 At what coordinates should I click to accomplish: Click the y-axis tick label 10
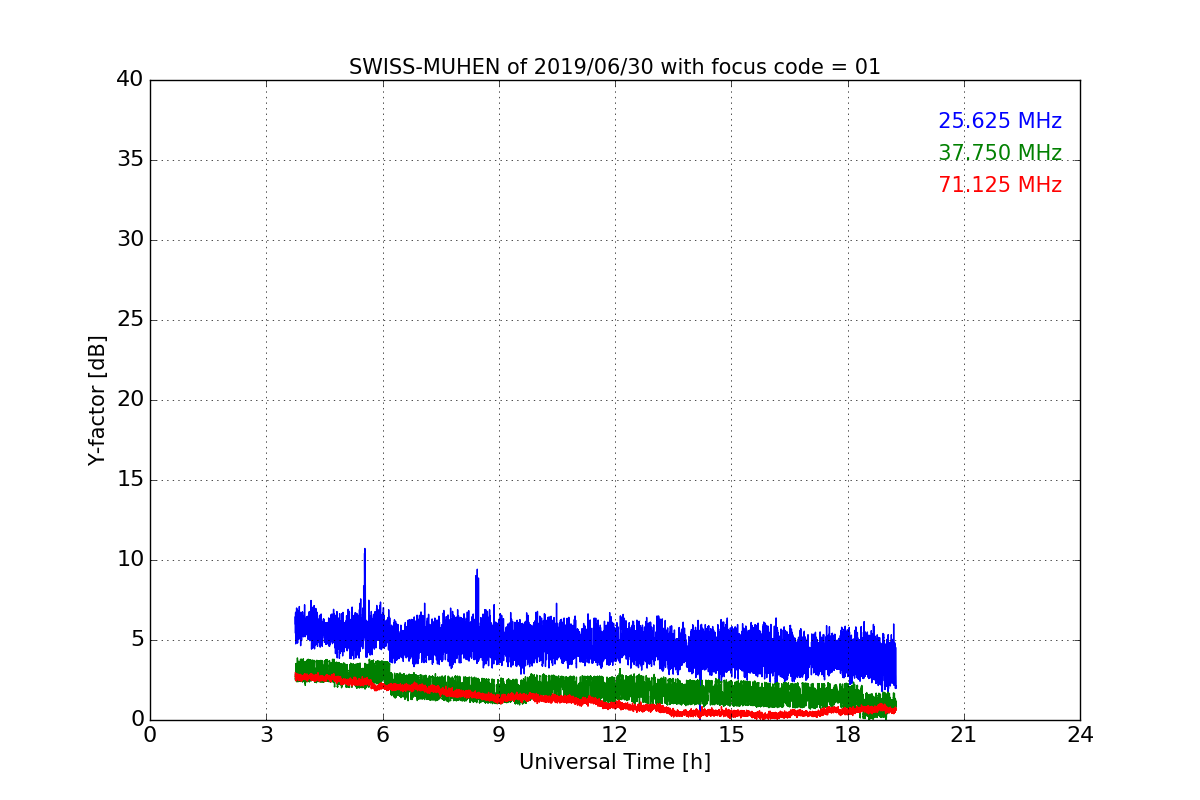pos(130,560)
